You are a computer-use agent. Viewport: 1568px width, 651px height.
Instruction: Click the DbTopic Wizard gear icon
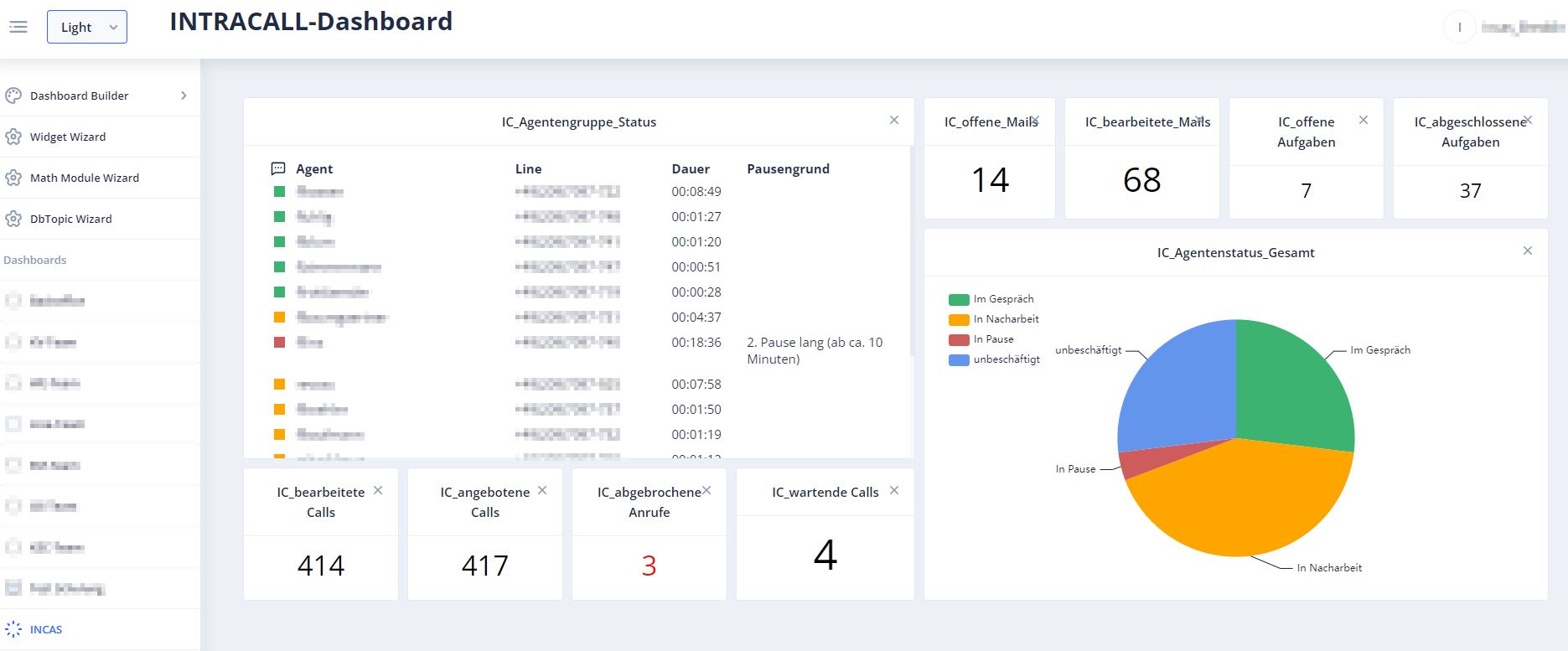pos(13,219)
